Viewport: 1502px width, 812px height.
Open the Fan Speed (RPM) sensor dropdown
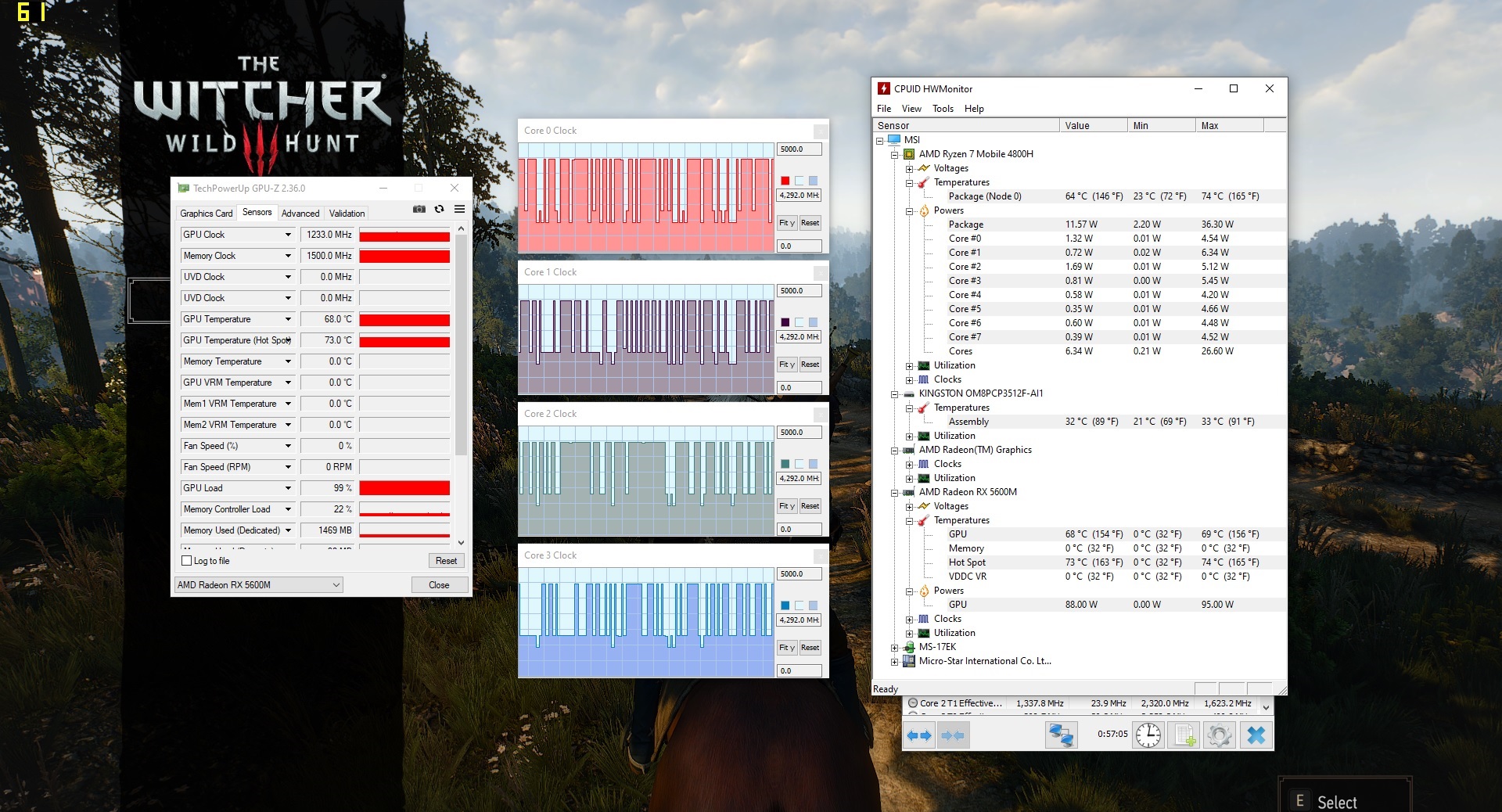click(288, 467)
